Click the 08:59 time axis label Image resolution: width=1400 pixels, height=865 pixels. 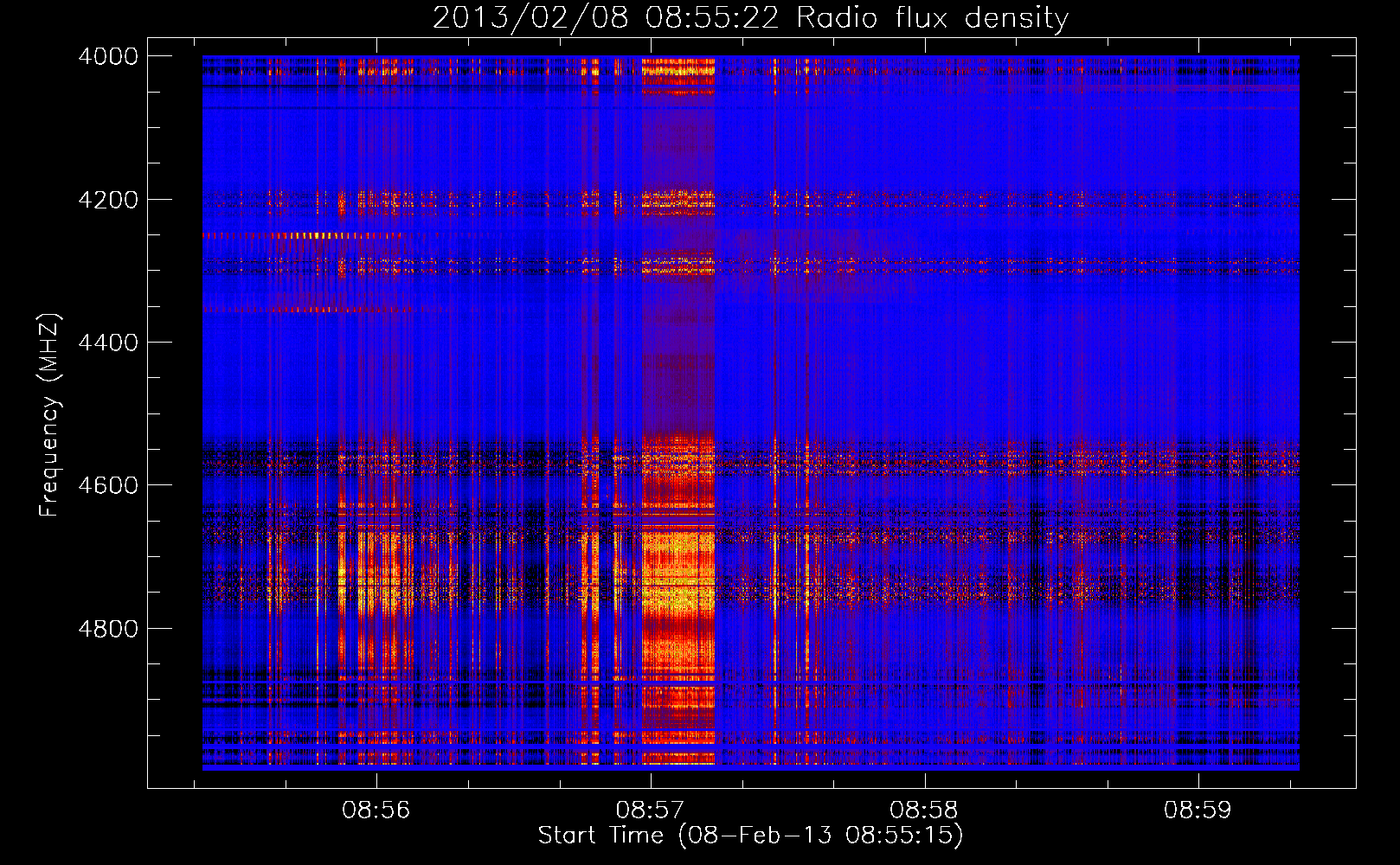(1198, 811)
